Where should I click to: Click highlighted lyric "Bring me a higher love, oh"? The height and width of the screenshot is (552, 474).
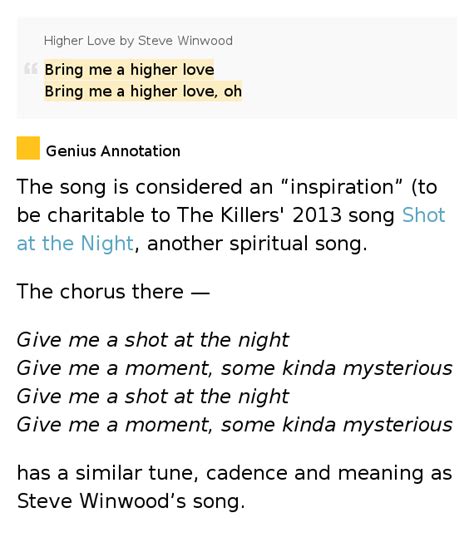coord(143,91)
